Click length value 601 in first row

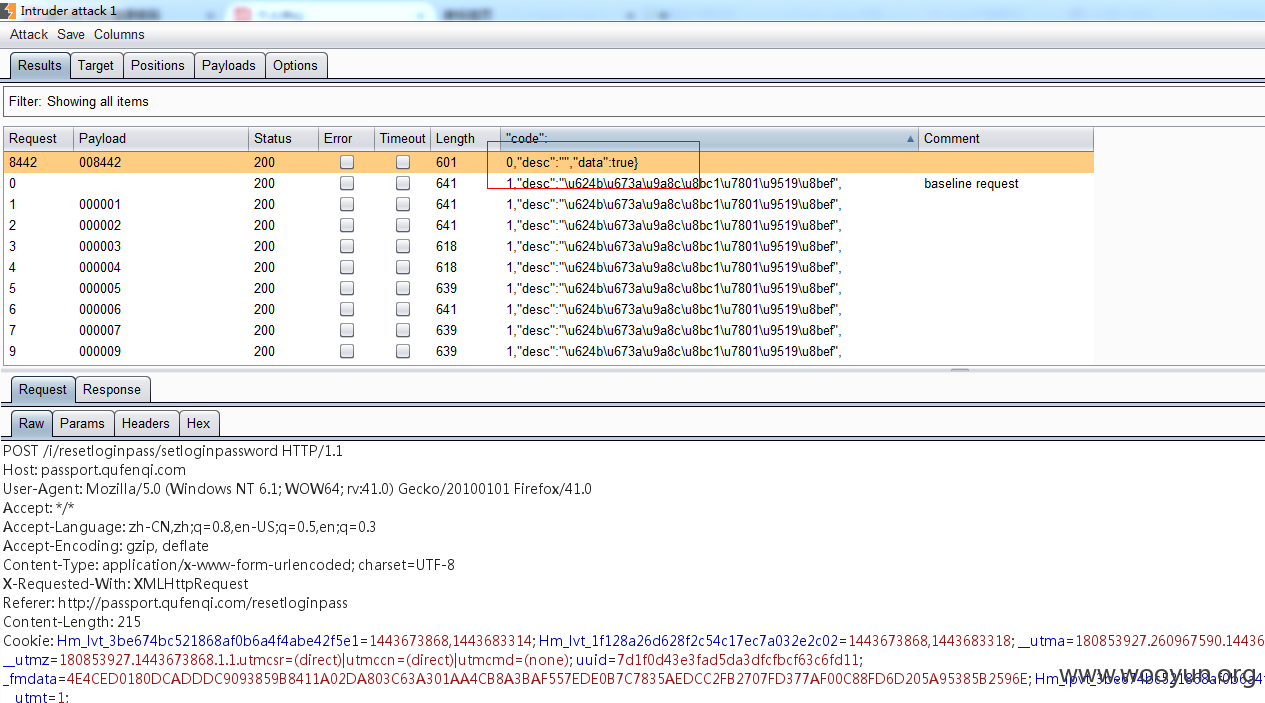pyautogui.click(x=446, y=162)
